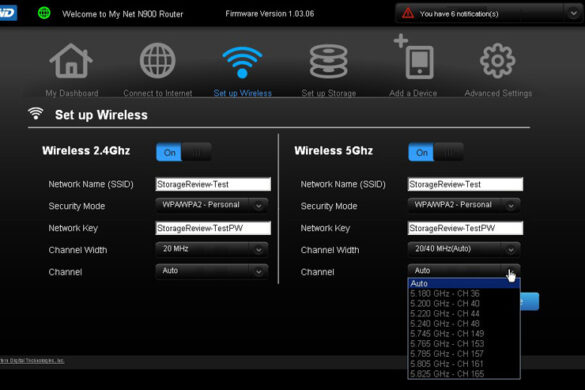This screenshot has height=390, width=585.
Task: Select 5.785 GHz - CH 157
Action: pyautogui.click(x=464, y=354)
